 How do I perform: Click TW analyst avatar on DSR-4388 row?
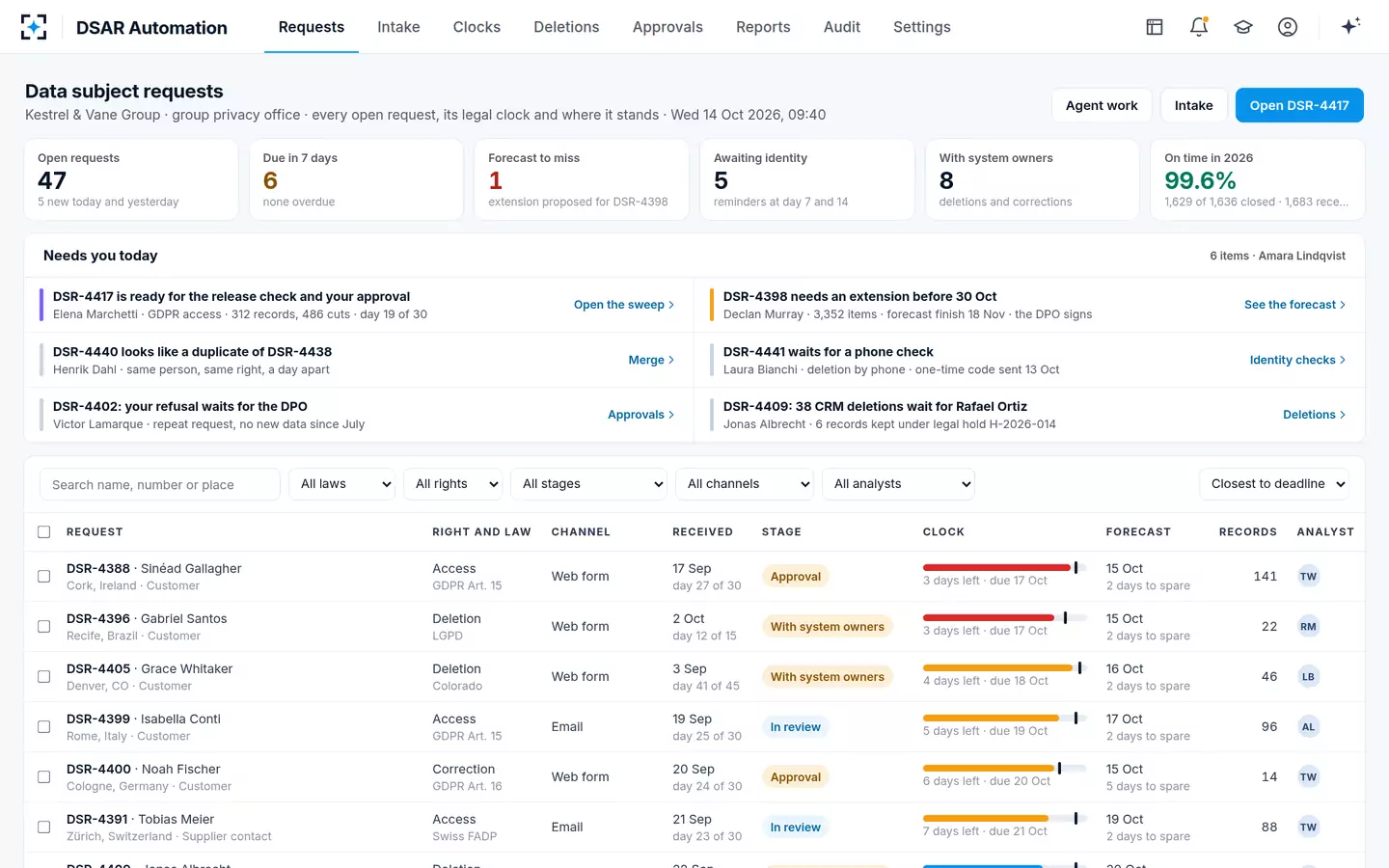pyautogui.click(x=1308, y=577)
